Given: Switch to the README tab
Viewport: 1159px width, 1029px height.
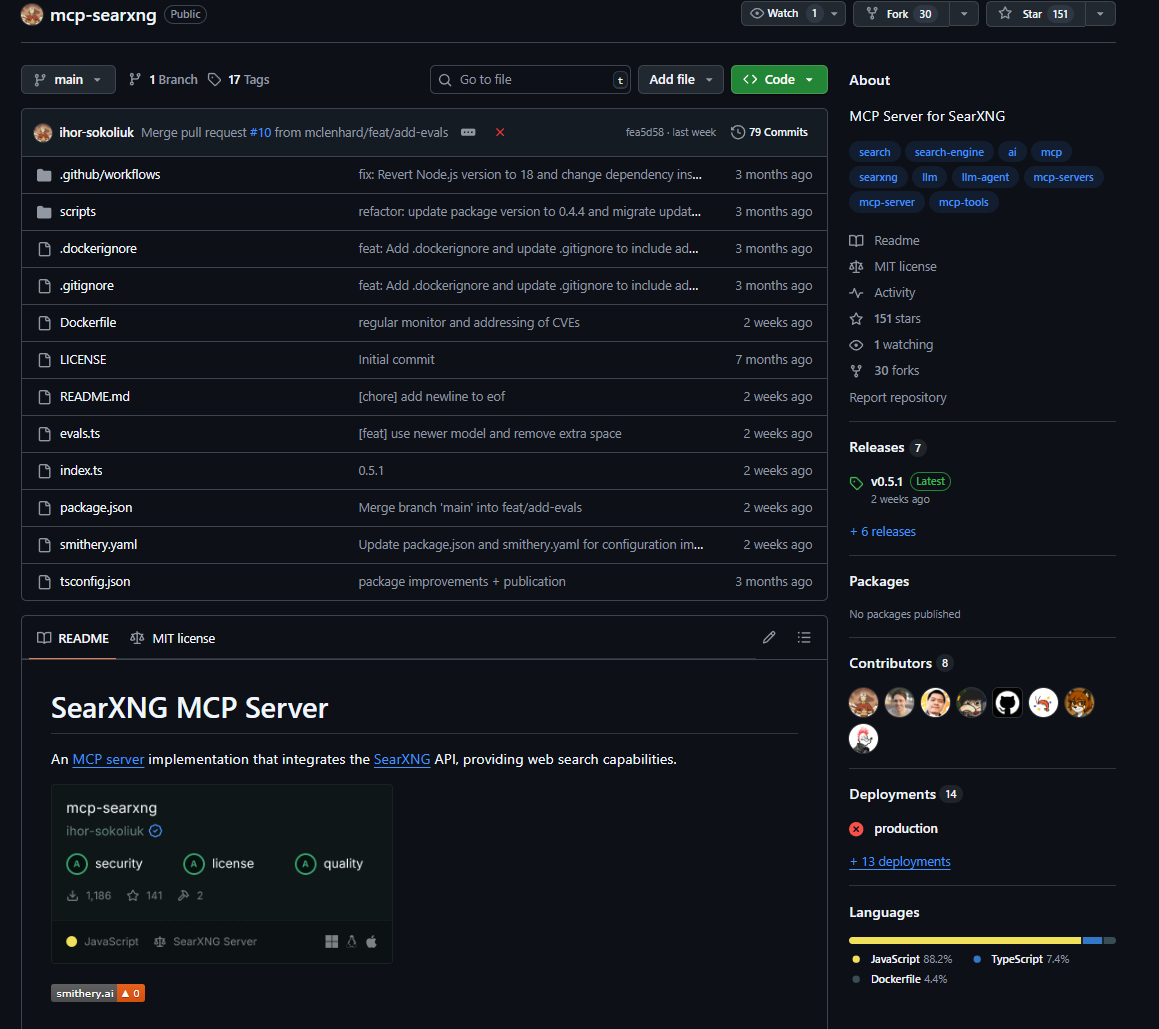Looking at the screenshot, I should pyautogui.click(x=73, y=638).
